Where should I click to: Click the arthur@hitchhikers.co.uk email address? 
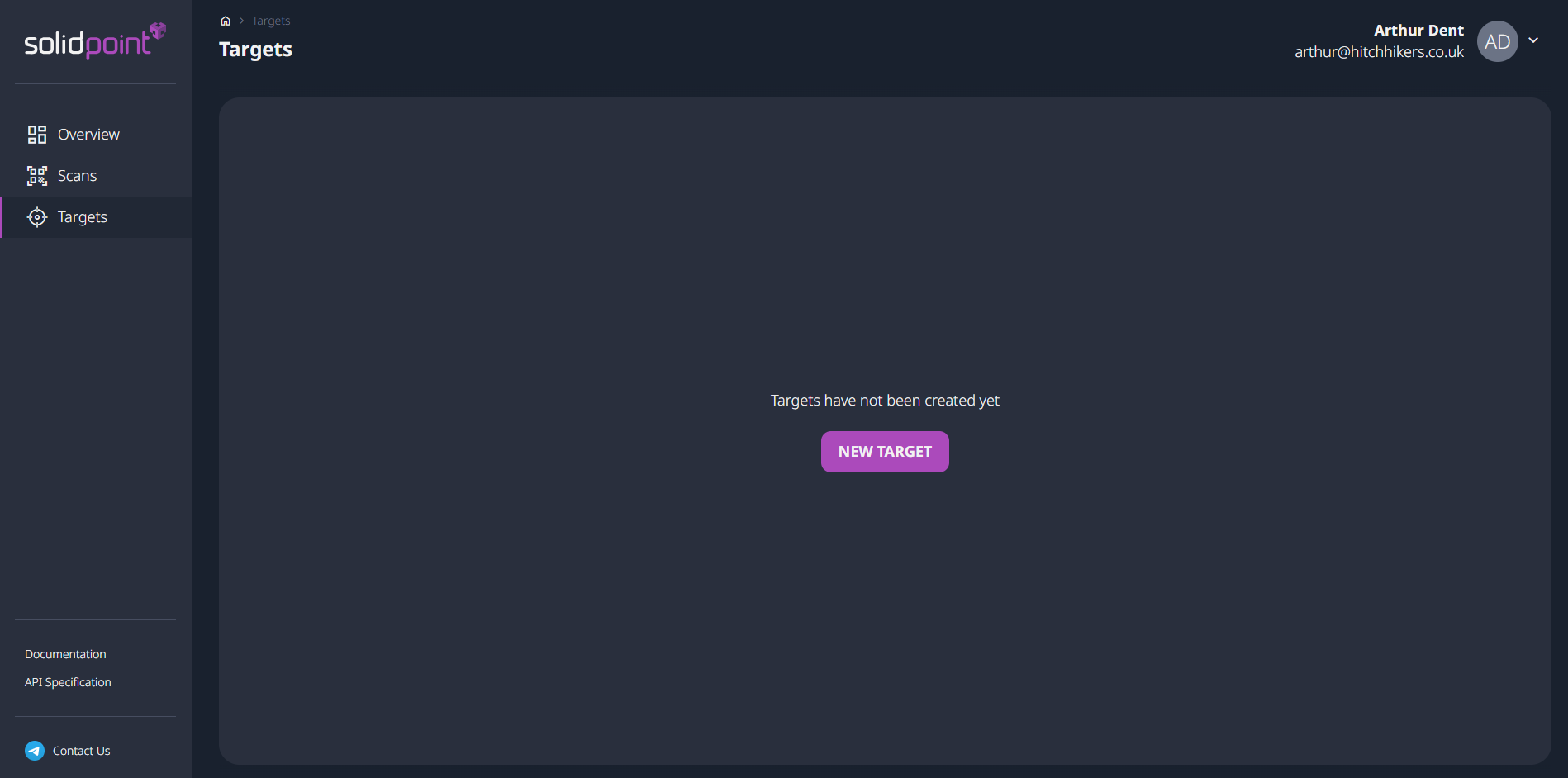[1379, 52]
